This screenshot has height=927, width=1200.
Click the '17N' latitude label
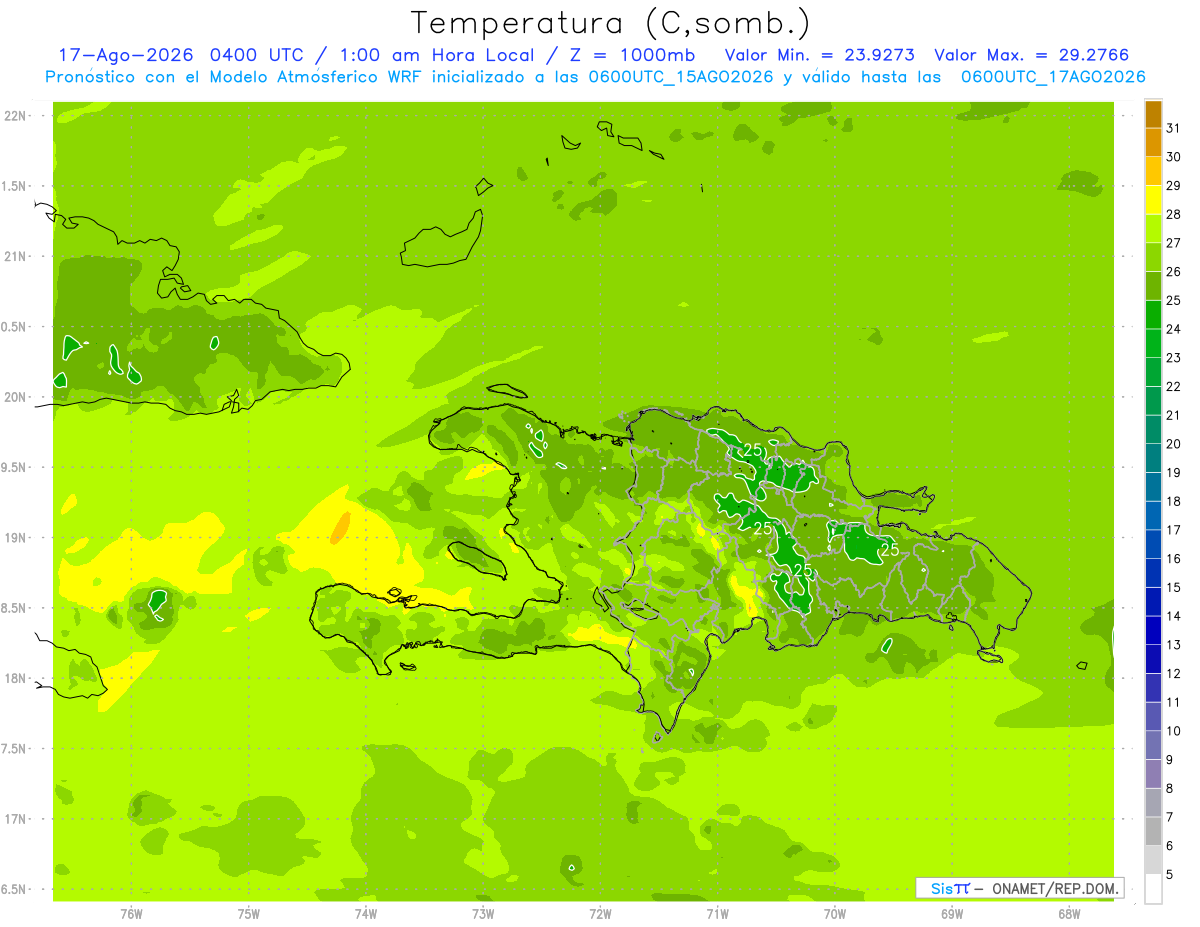click(x=15, y=819)
